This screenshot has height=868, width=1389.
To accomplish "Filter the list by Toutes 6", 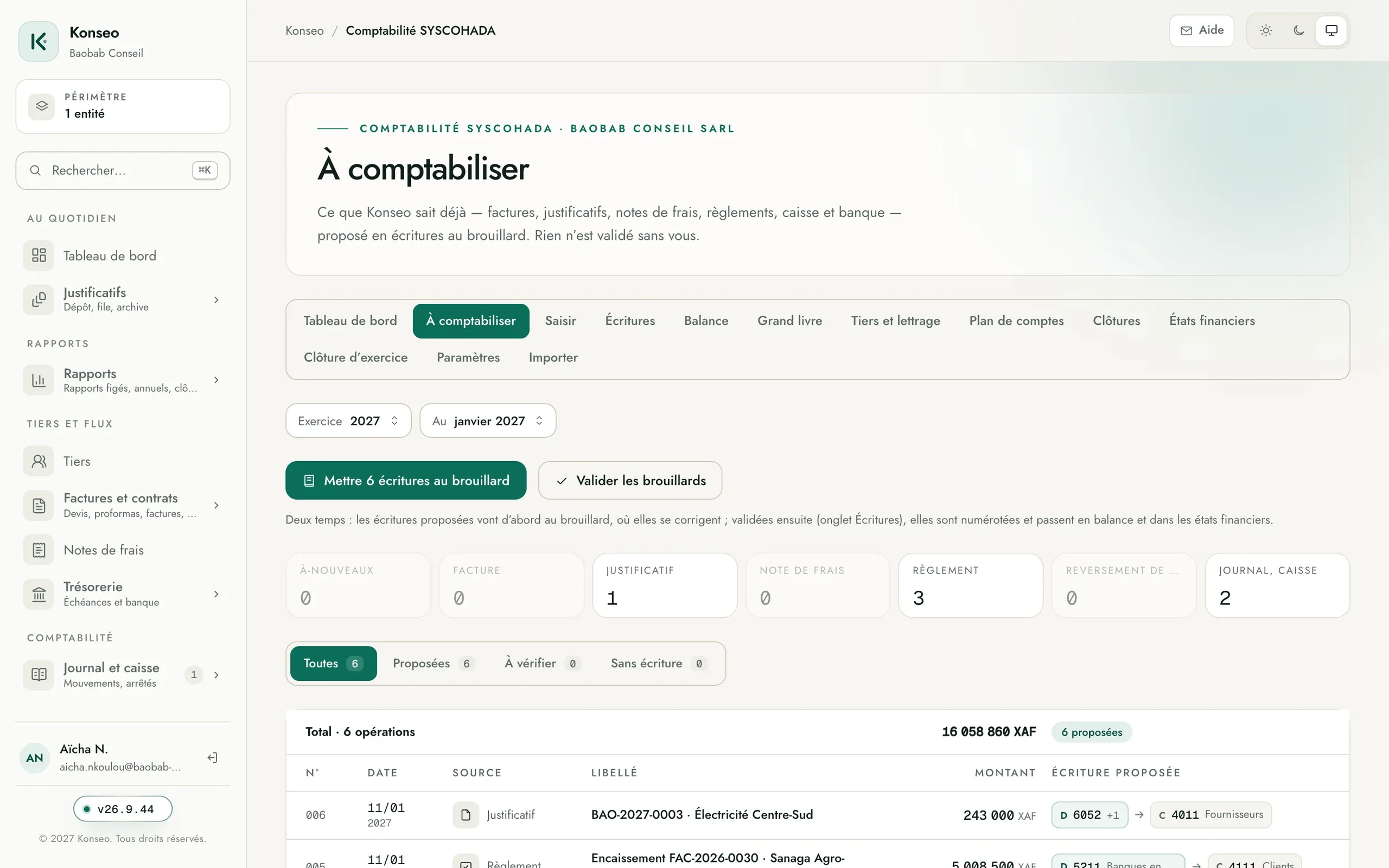I will point(334,663).
